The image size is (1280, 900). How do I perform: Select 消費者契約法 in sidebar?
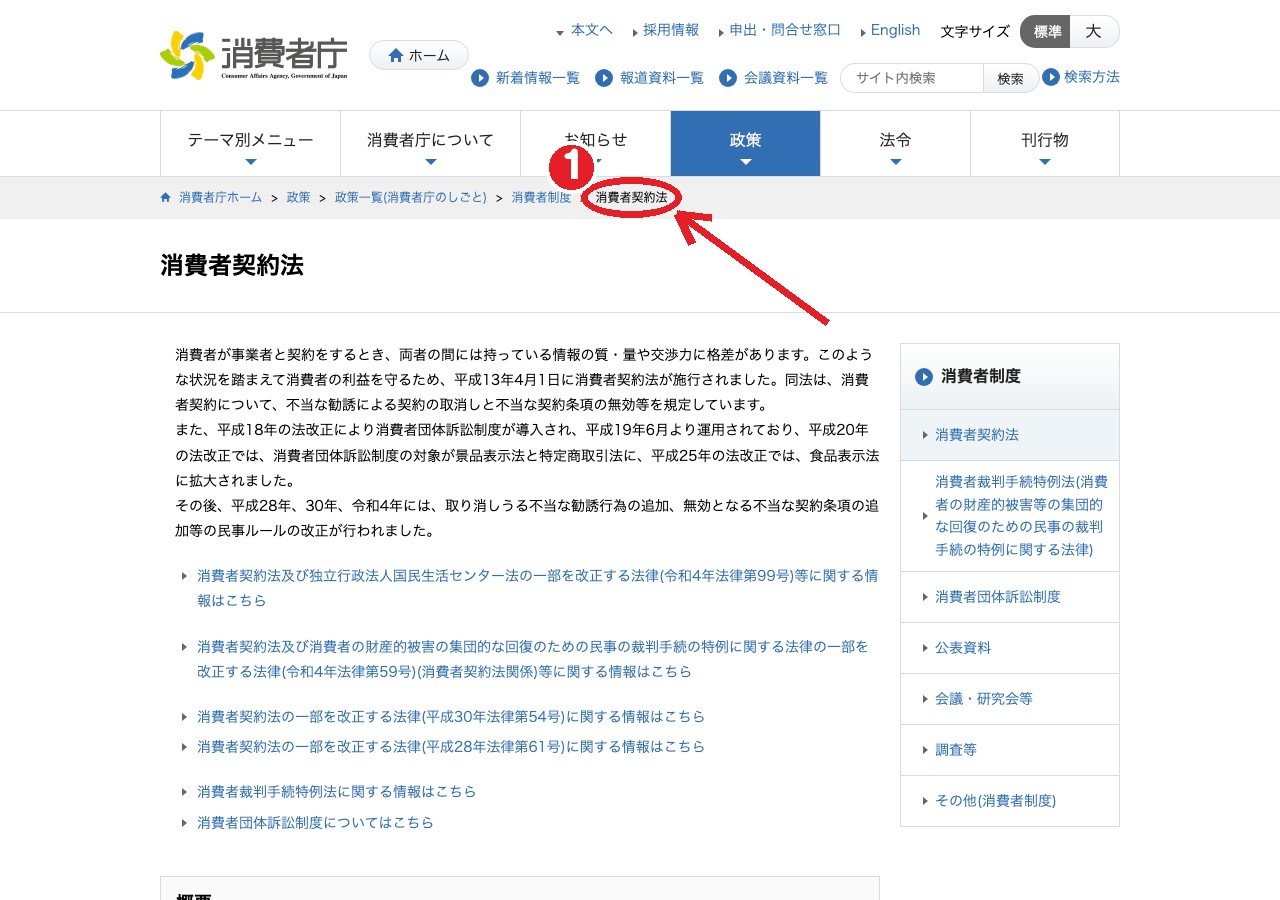pos(1010,435)
